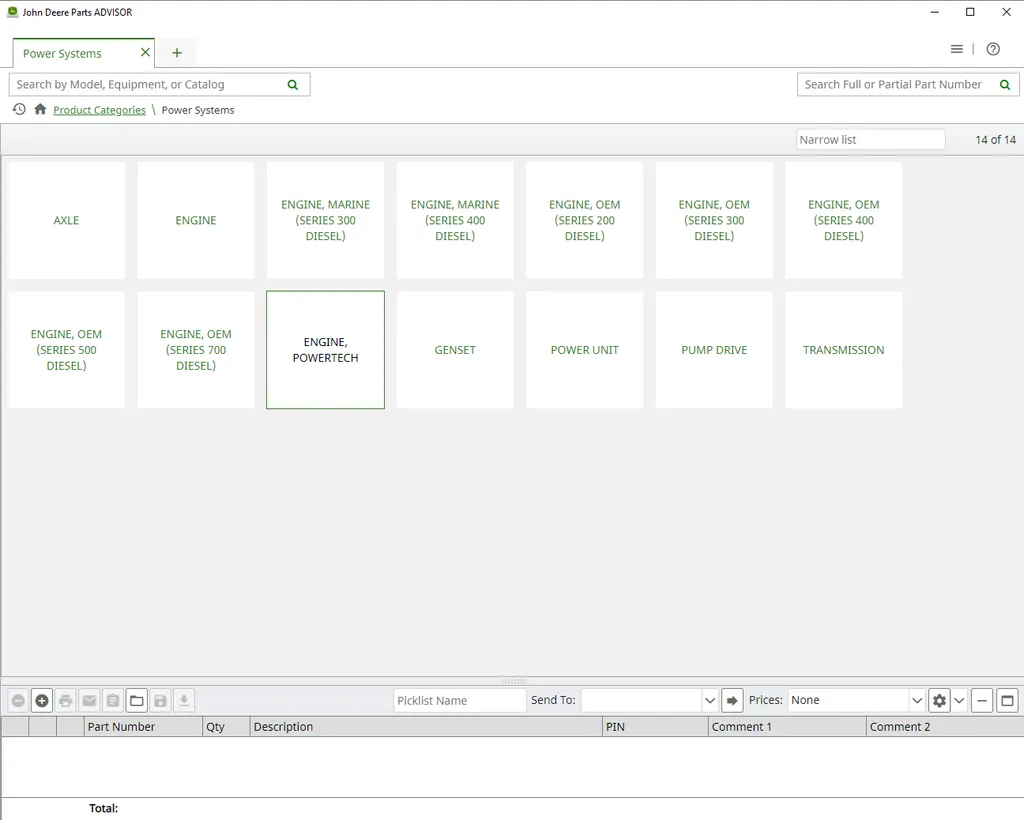
Task: Expand the settings gear dropdown arrow
Action: (x=959, y=701)
